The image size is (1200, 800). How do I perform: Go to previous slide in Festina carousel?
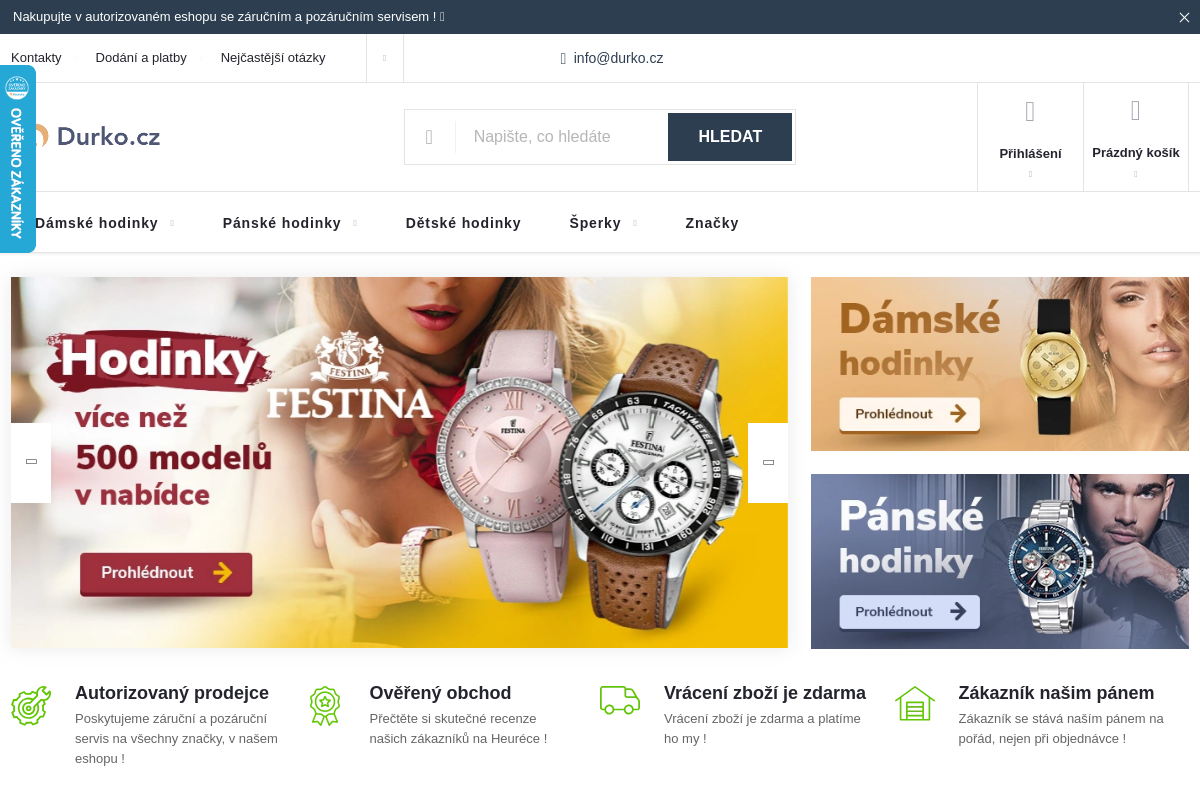(31, 463)
